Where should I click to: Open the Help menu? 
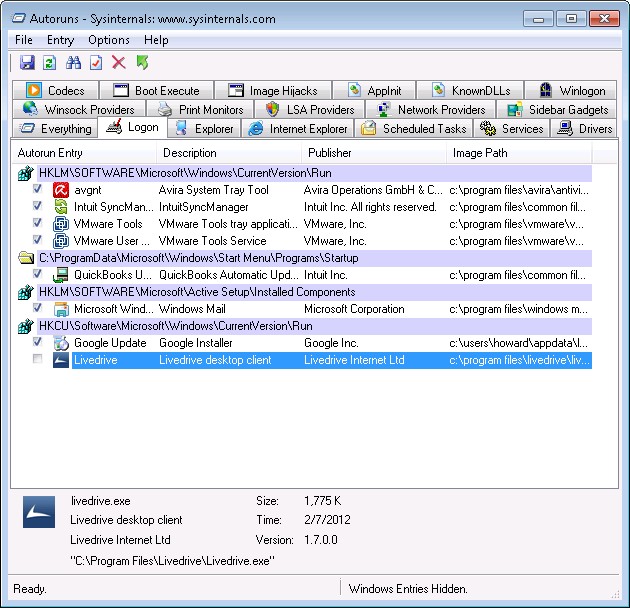coord(156,40)
